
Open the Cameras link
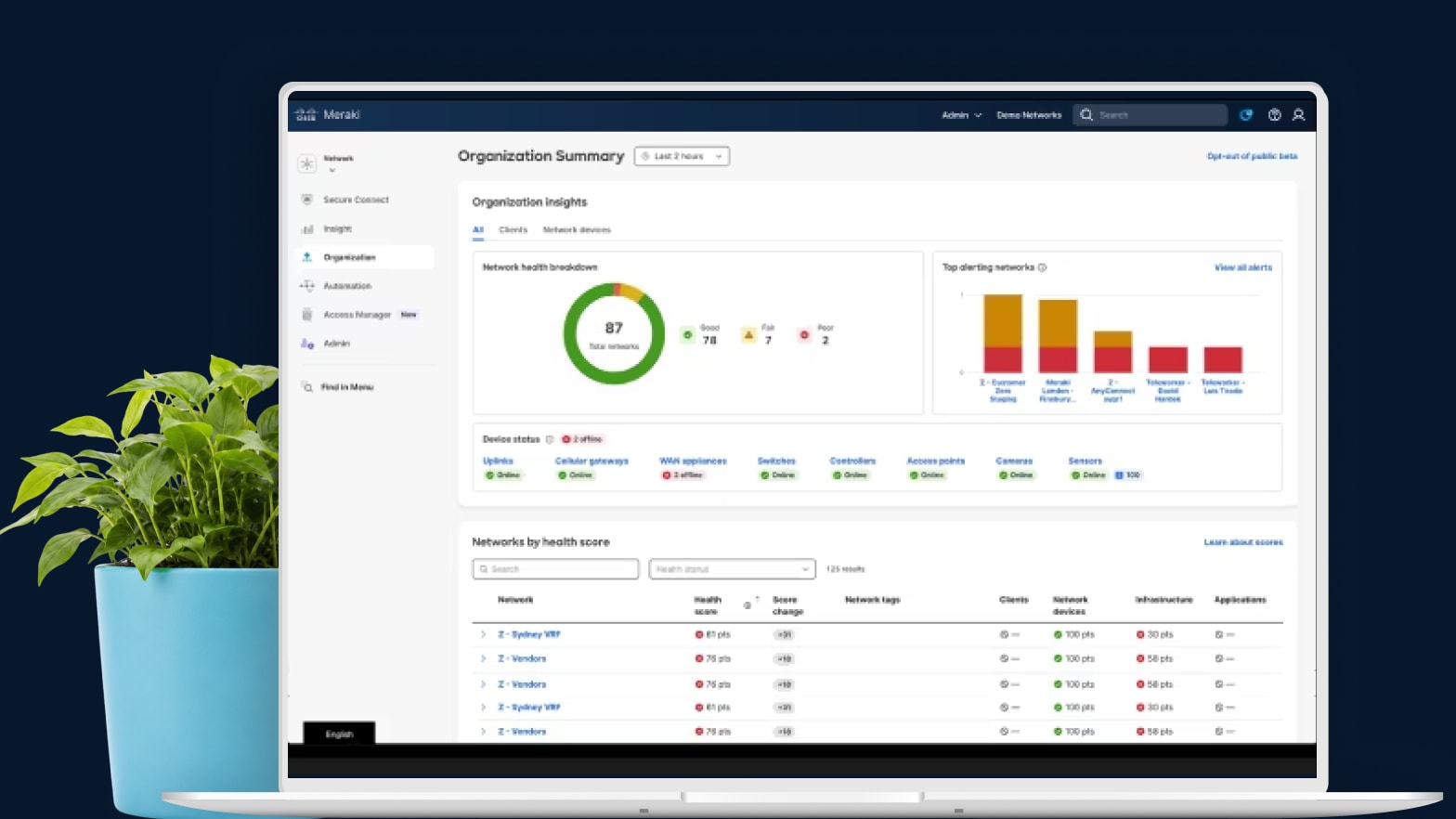pyautogui.click(x=1014, y=461)
